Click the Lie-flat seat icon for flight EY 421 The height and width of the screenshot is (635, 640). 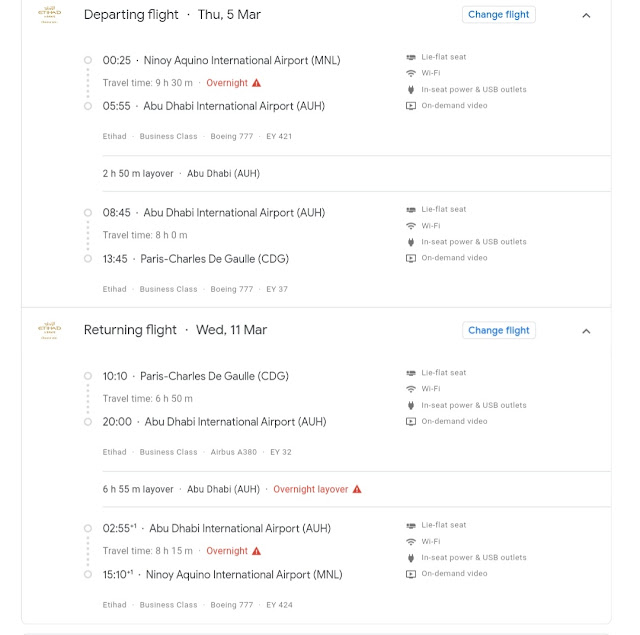(411, 57)
